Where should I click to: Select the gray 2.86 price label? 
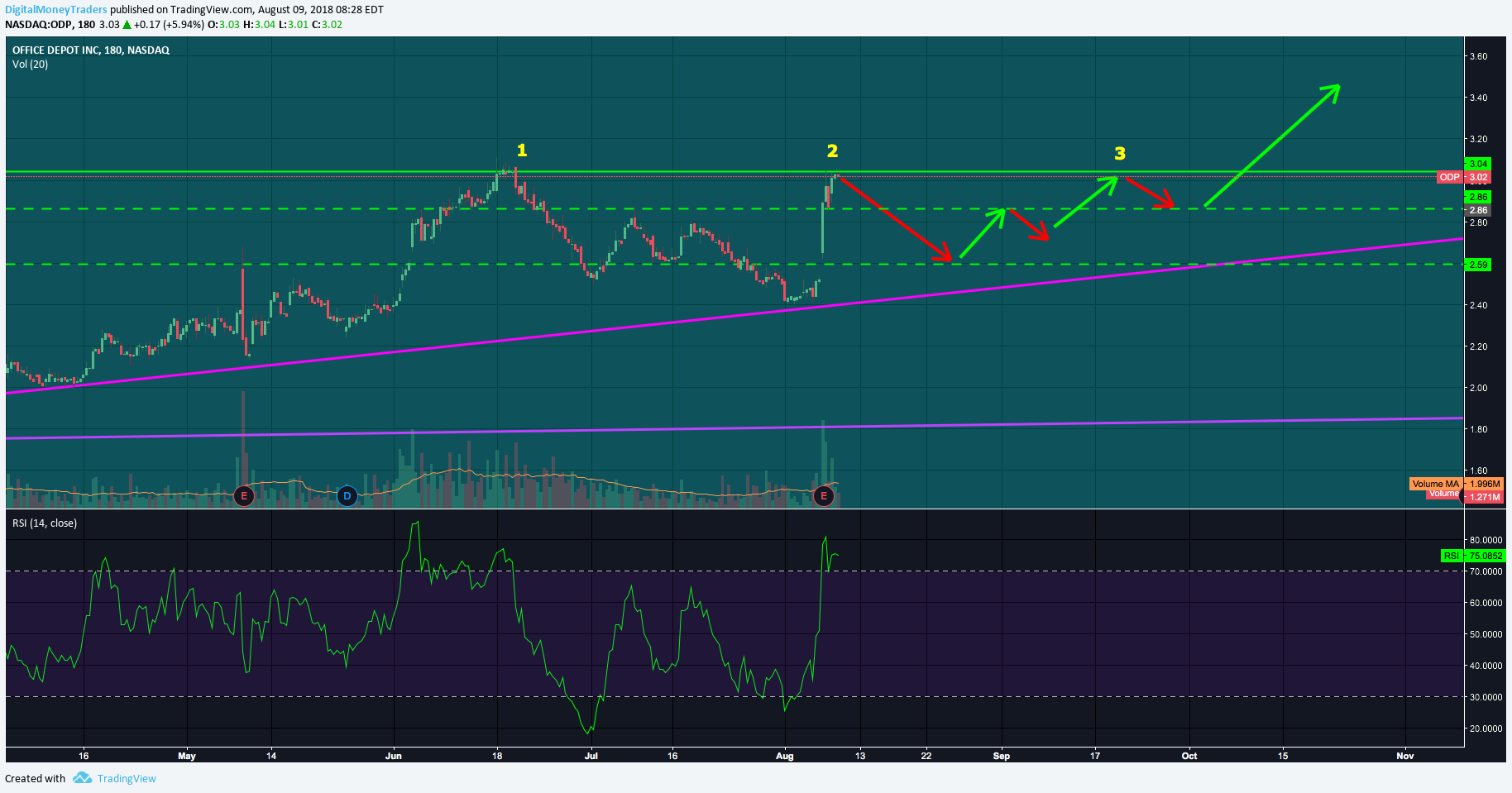(1478, 210)
